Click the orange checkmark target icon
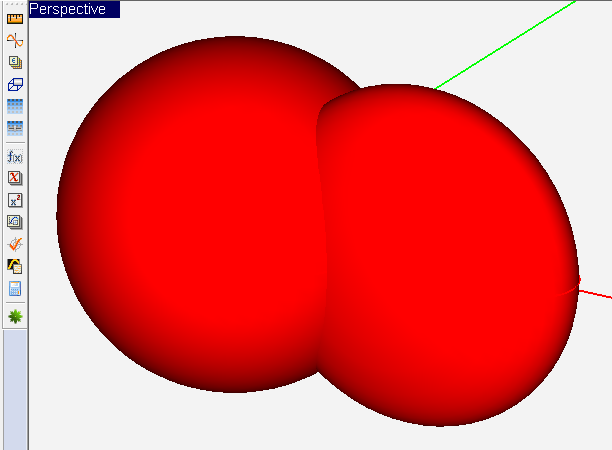Viewport: 612px width, 450px height. coord(15,244)
